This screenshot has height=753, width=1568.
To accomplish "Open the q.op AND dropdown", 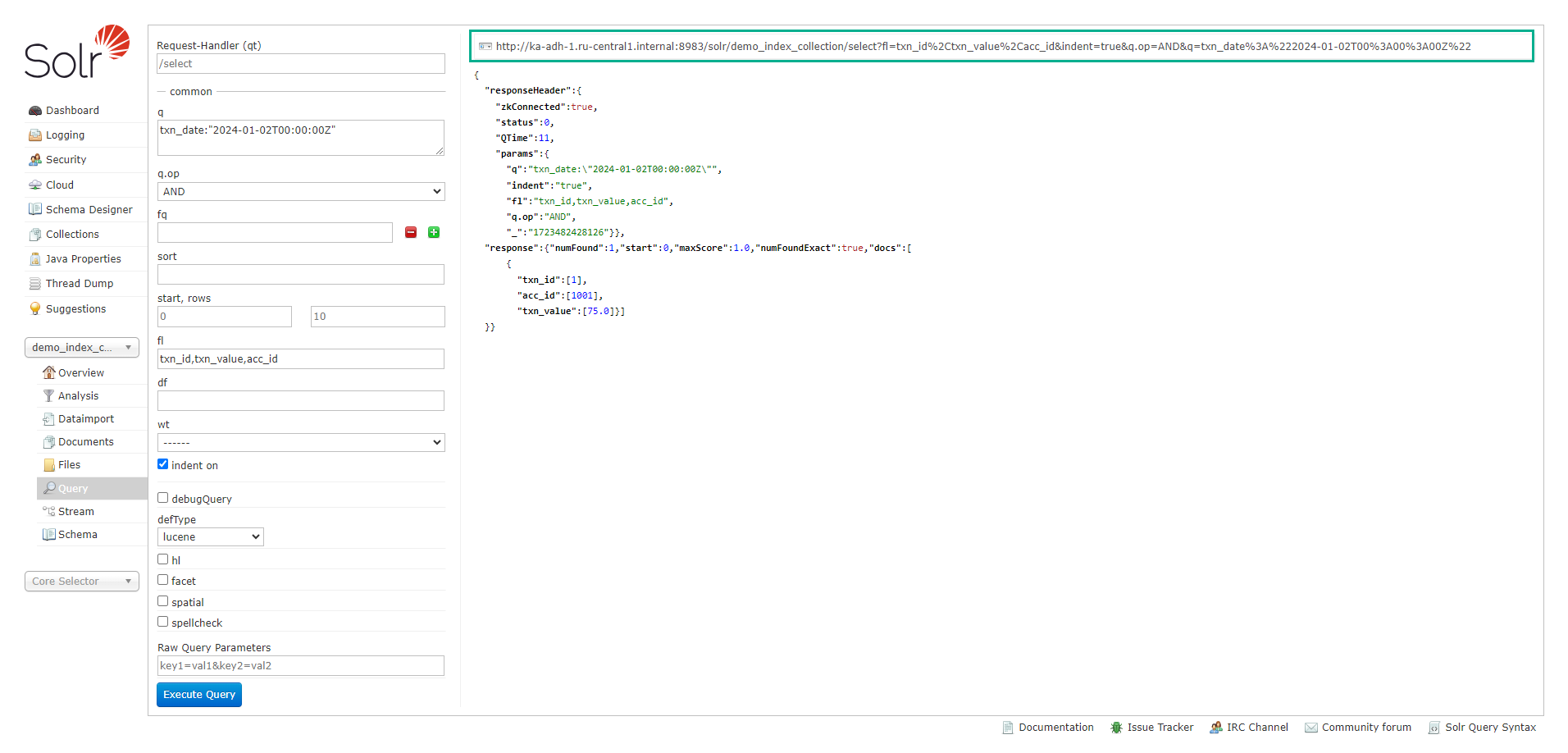I will pyautogui.click(x=301, y=191).
